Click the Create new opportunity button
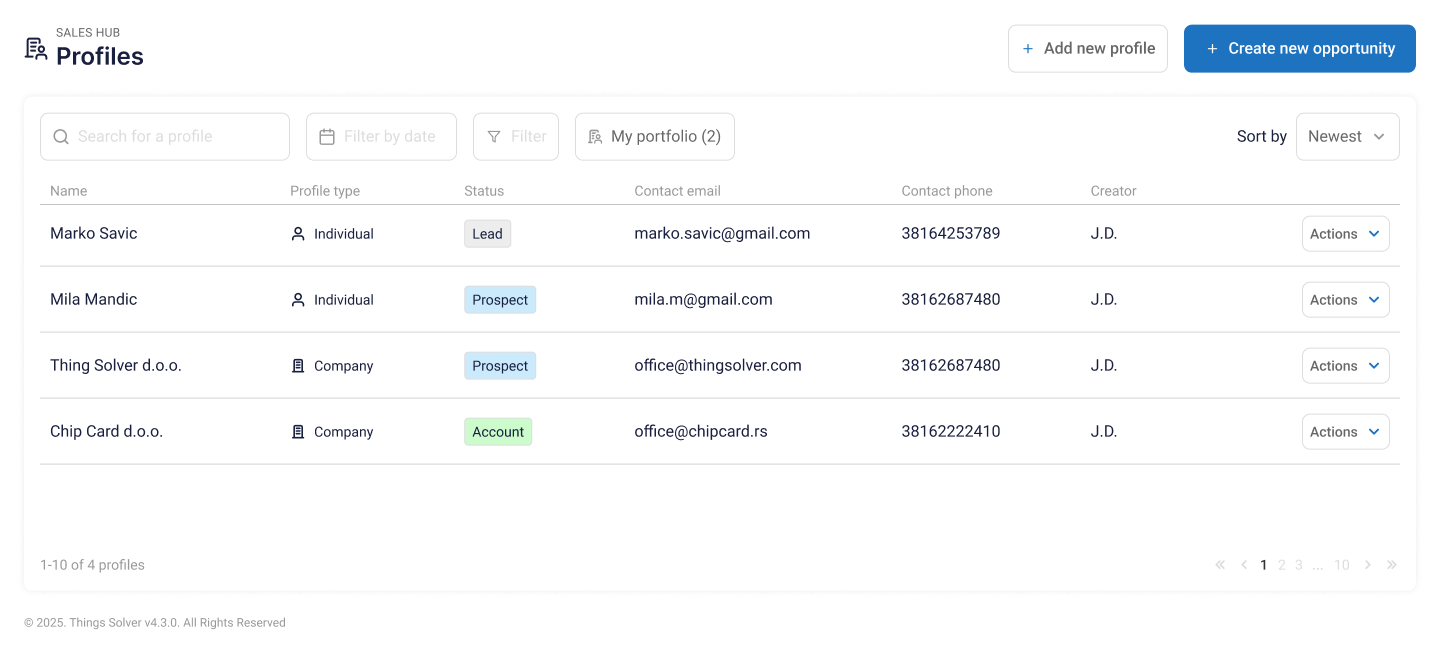1440x655 pixels. (x=1300, y=49)
